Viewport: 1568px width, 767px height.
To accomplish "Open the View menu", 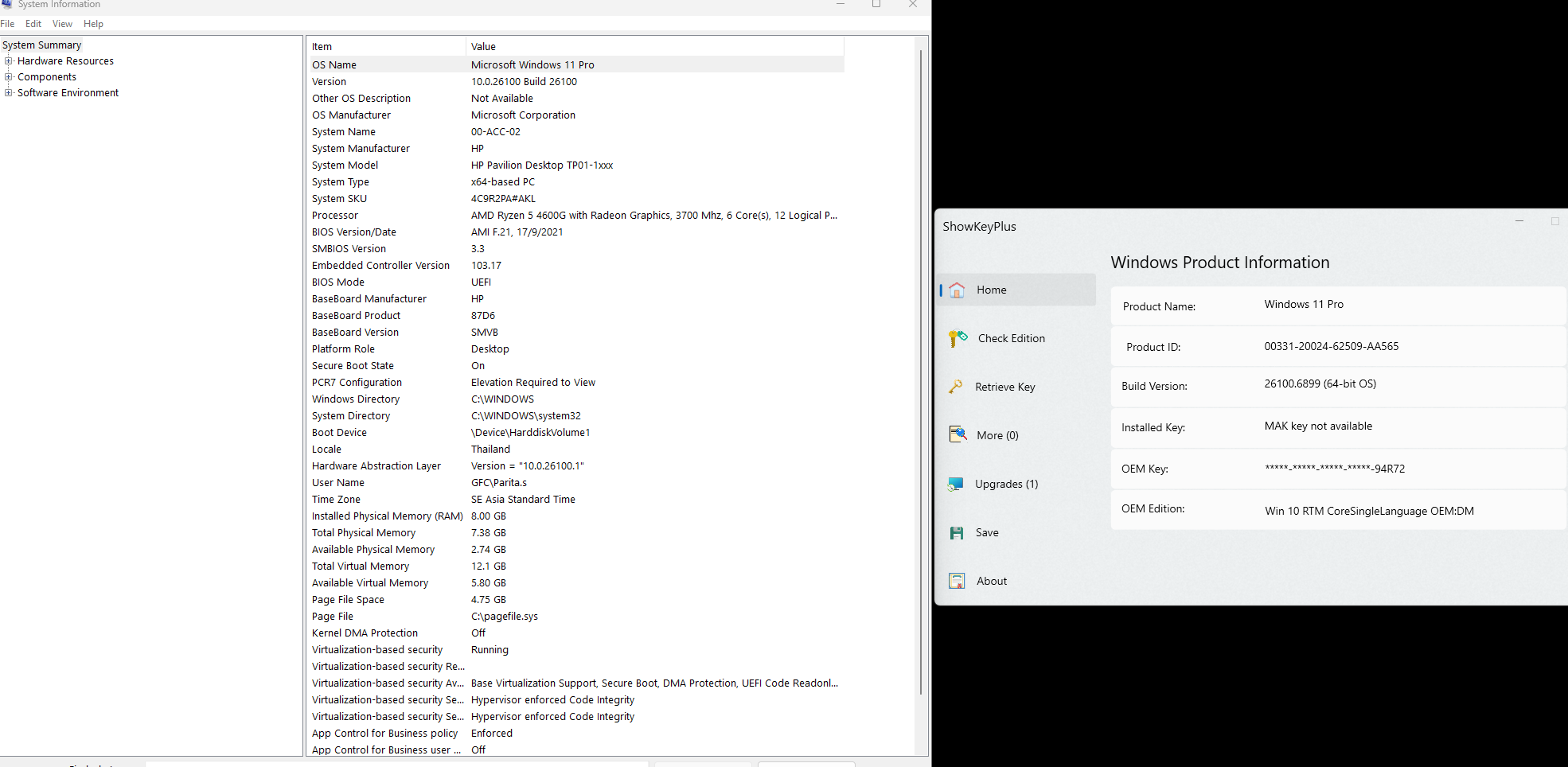I will [62, 24].
